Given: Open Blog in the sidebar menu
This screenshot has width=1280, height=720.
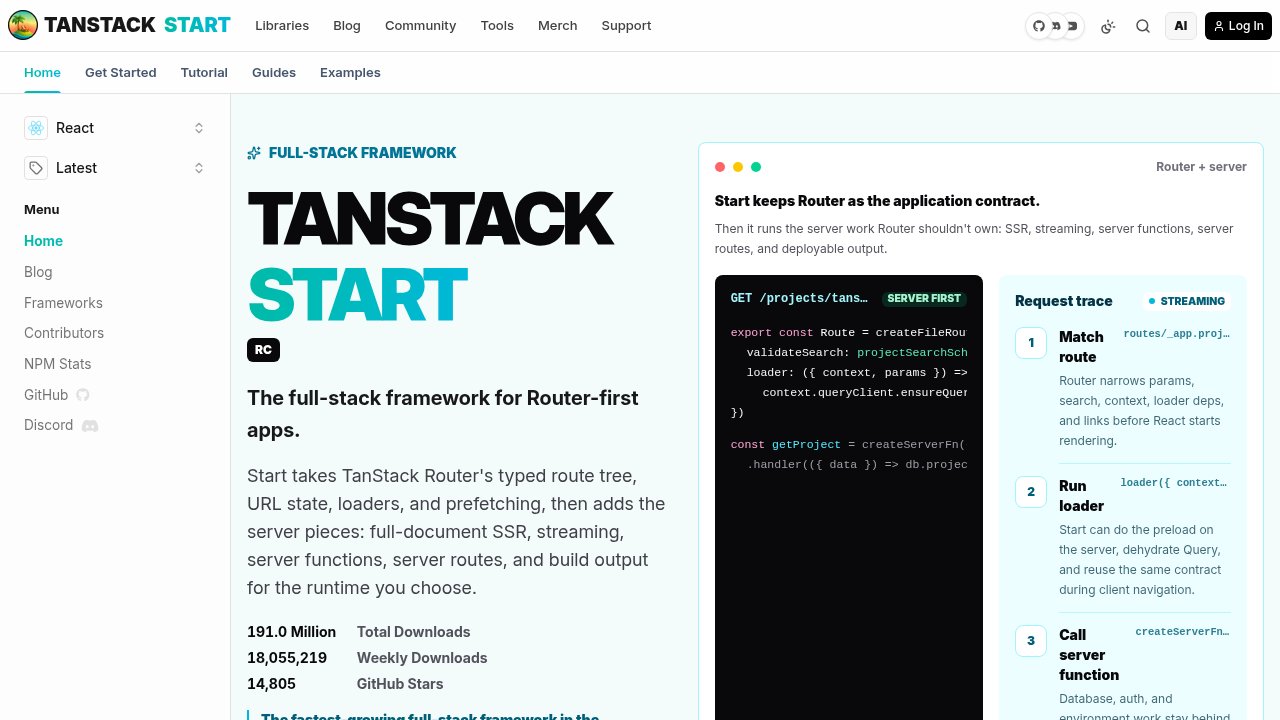Looking at the screenshot, I should [x=38, y=272].
